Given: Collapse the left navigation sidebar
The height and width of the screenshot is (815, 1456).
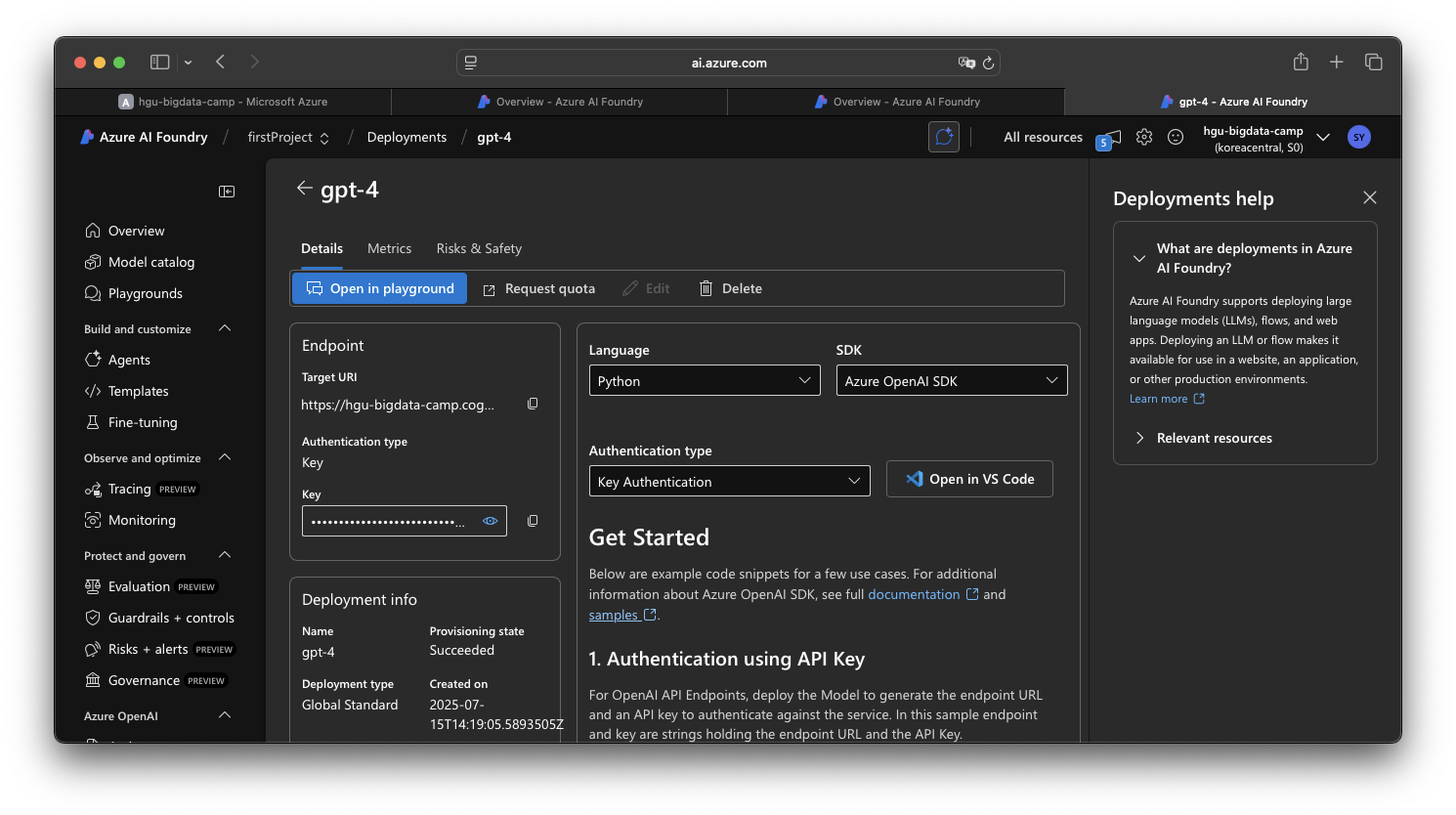Looking at the screenshot, I should click(x=227, y=192).
